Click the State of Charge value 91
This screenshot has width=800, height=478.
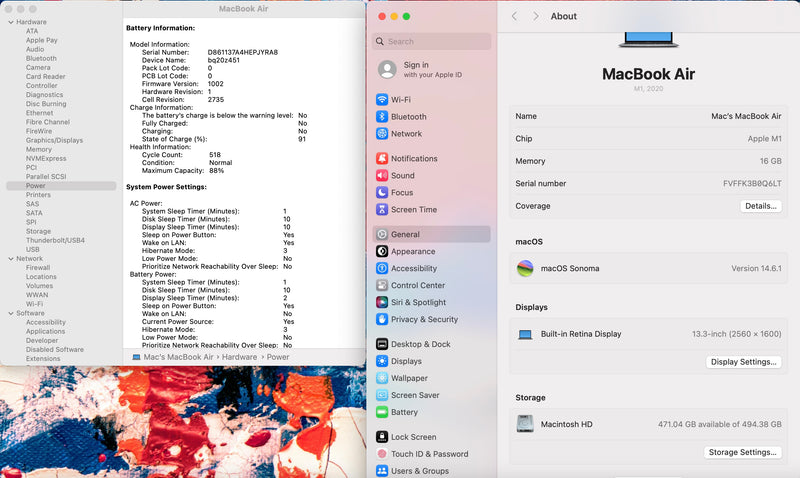(302, 139)
